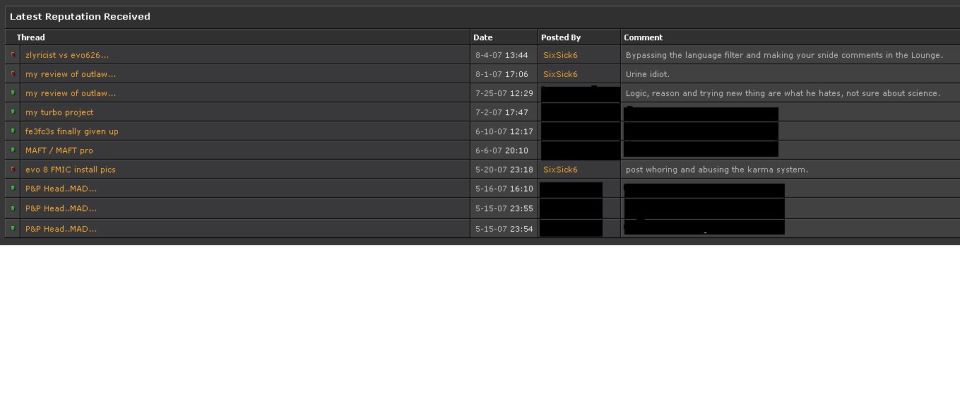Select the date '5-15-07 23:55'
The height and width of the screenshot is (409, 960).
pyautogui.click(x=504, y=208)
